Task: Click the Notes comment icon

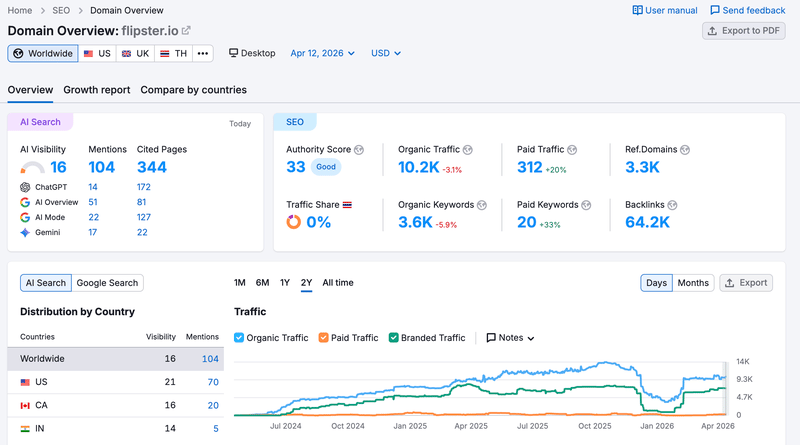Action: coord(491,338)
